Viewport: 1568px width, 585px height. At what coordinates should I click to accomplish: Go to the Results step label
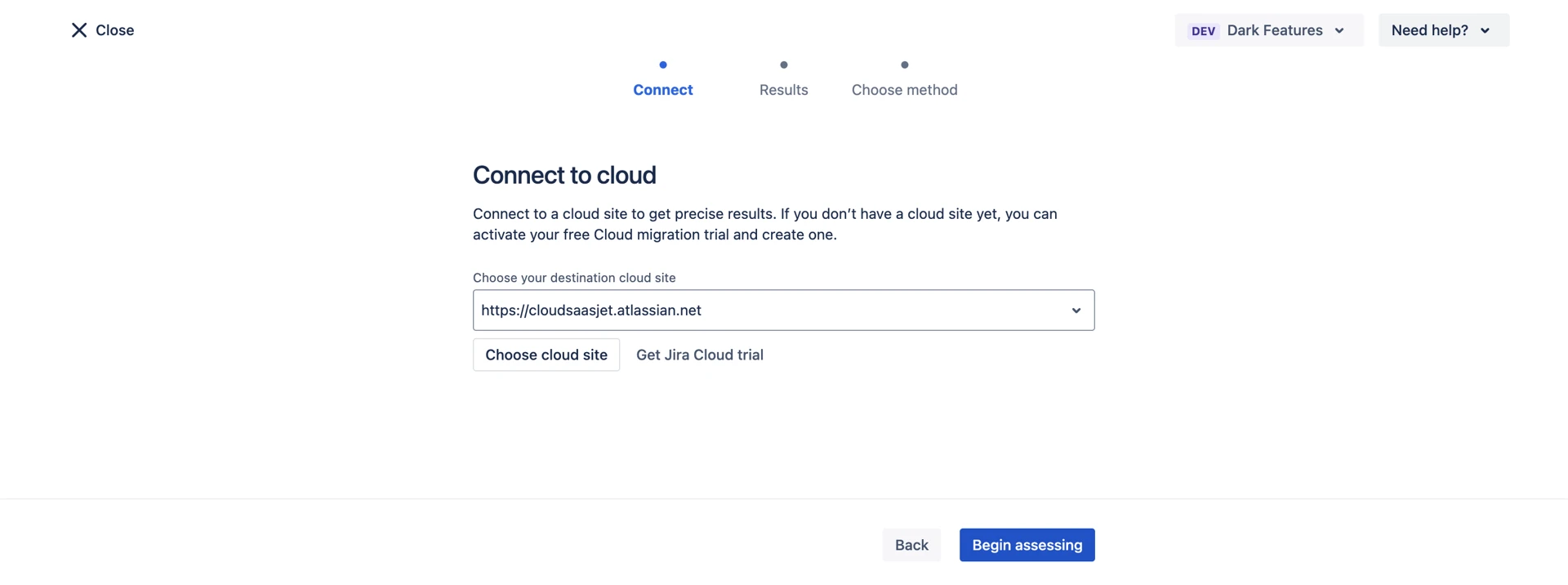(784, 90)
